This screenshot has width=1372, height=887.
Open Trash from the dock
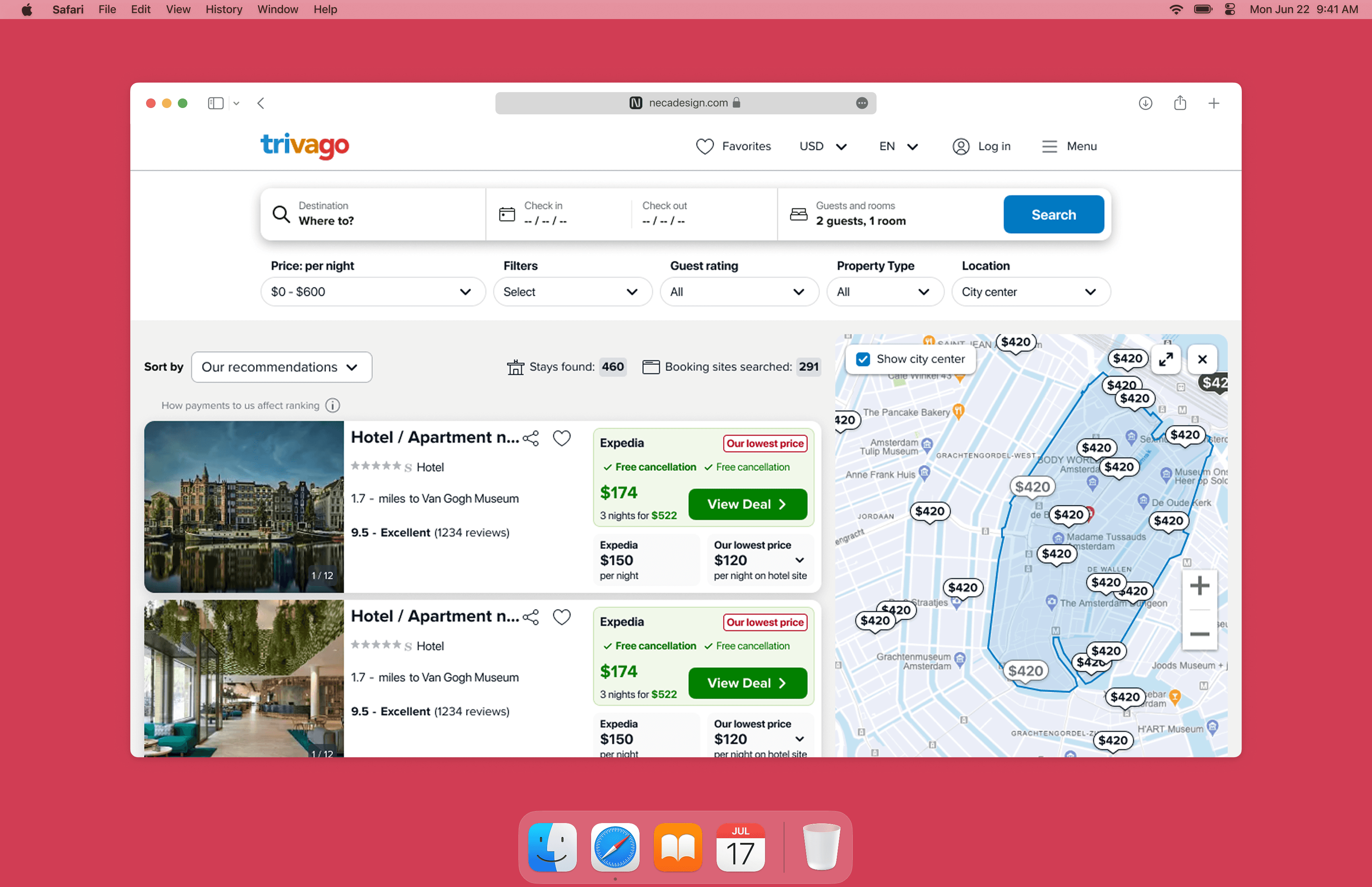[821, 847]
